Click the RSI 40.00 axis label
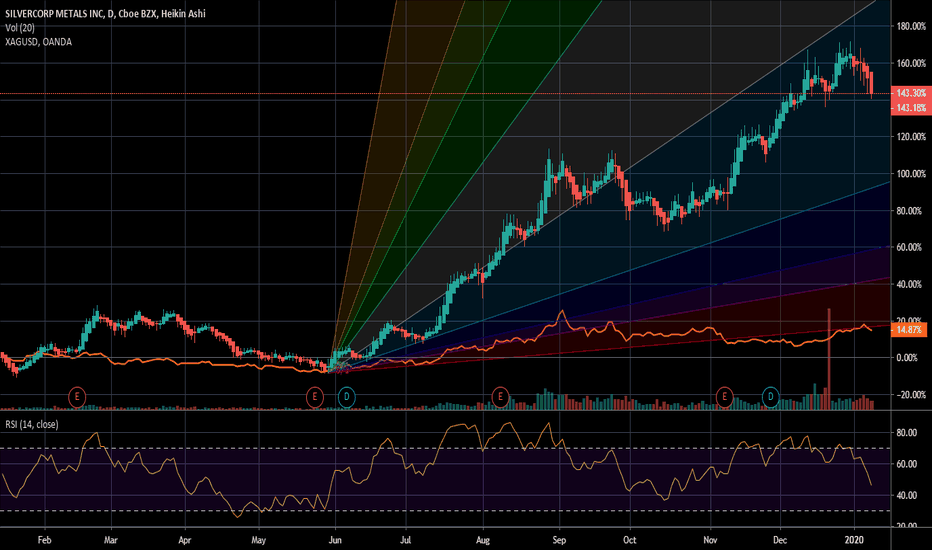 click(906, 495)
